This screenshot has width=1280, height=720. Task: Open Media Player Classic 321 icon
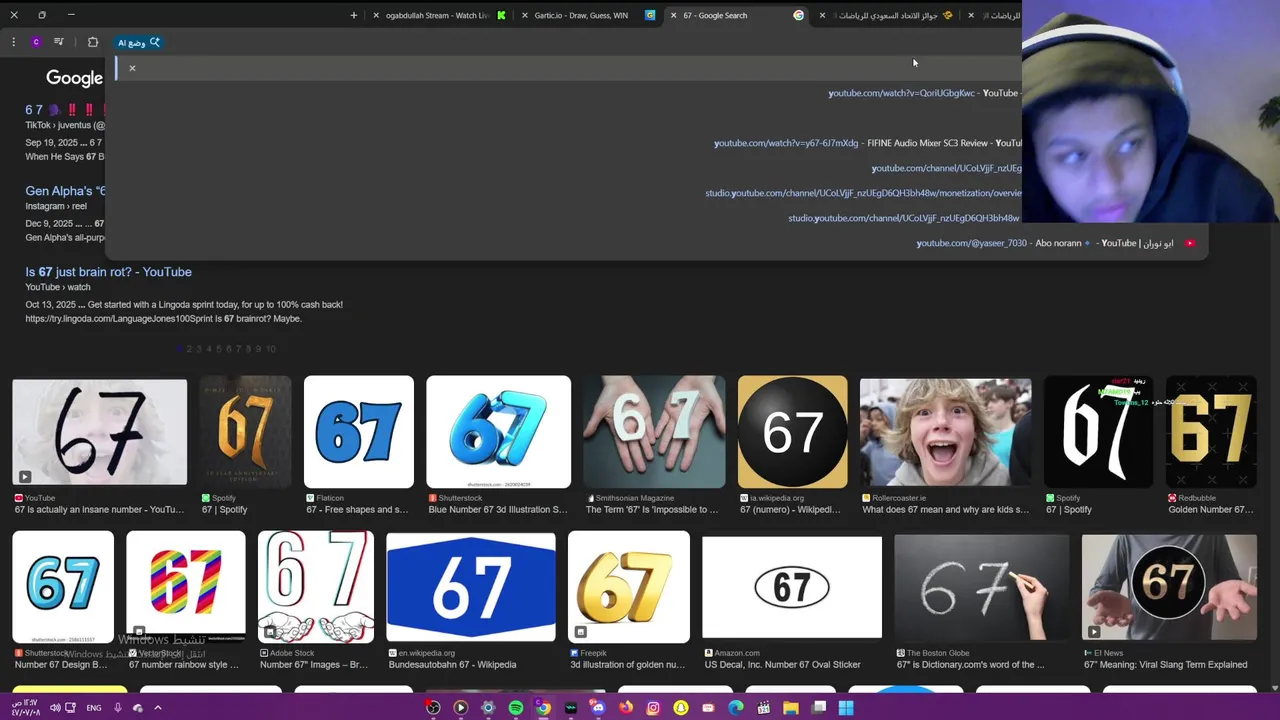click(764, 708)
